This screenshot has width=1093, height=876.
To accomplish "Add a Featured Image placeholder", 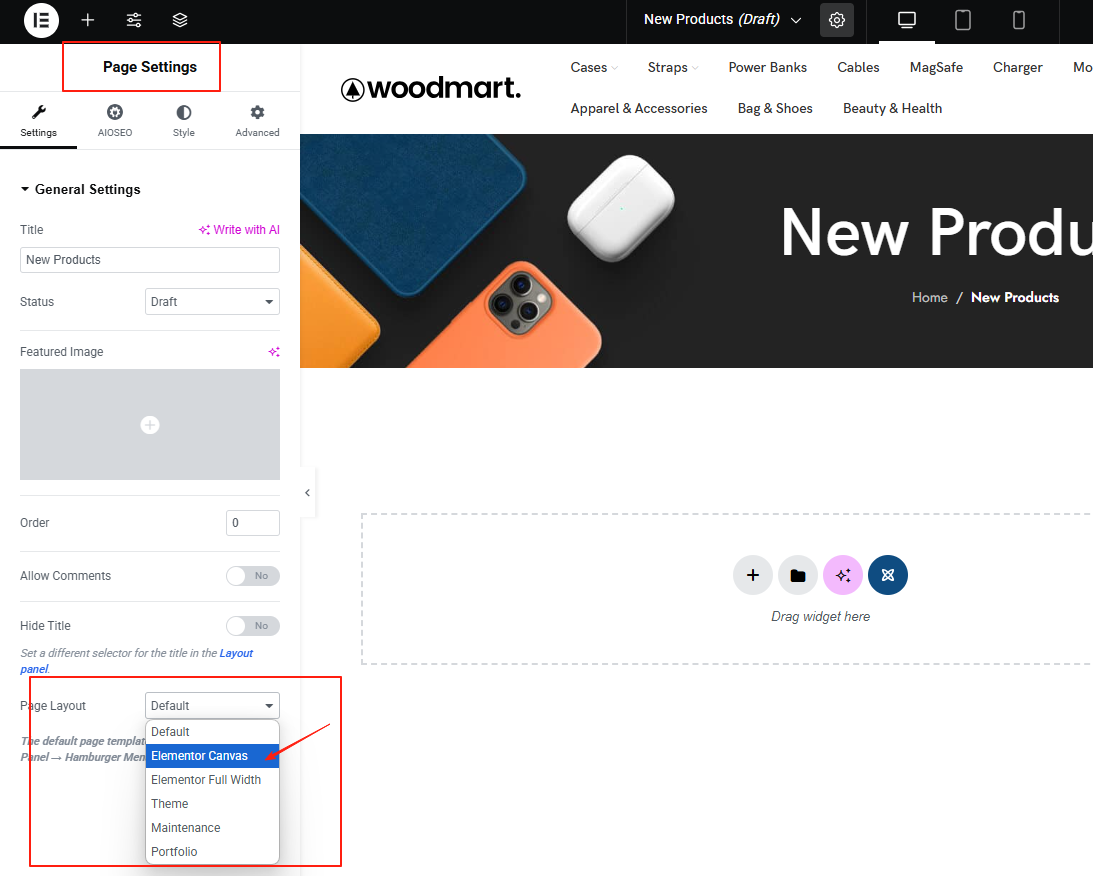I will (149, 424).
